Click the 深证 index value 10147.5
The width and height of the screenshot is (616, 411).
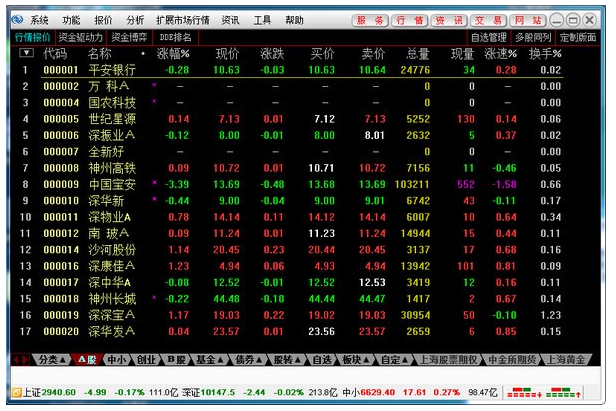pyautogui.click(x=218, y=393)
